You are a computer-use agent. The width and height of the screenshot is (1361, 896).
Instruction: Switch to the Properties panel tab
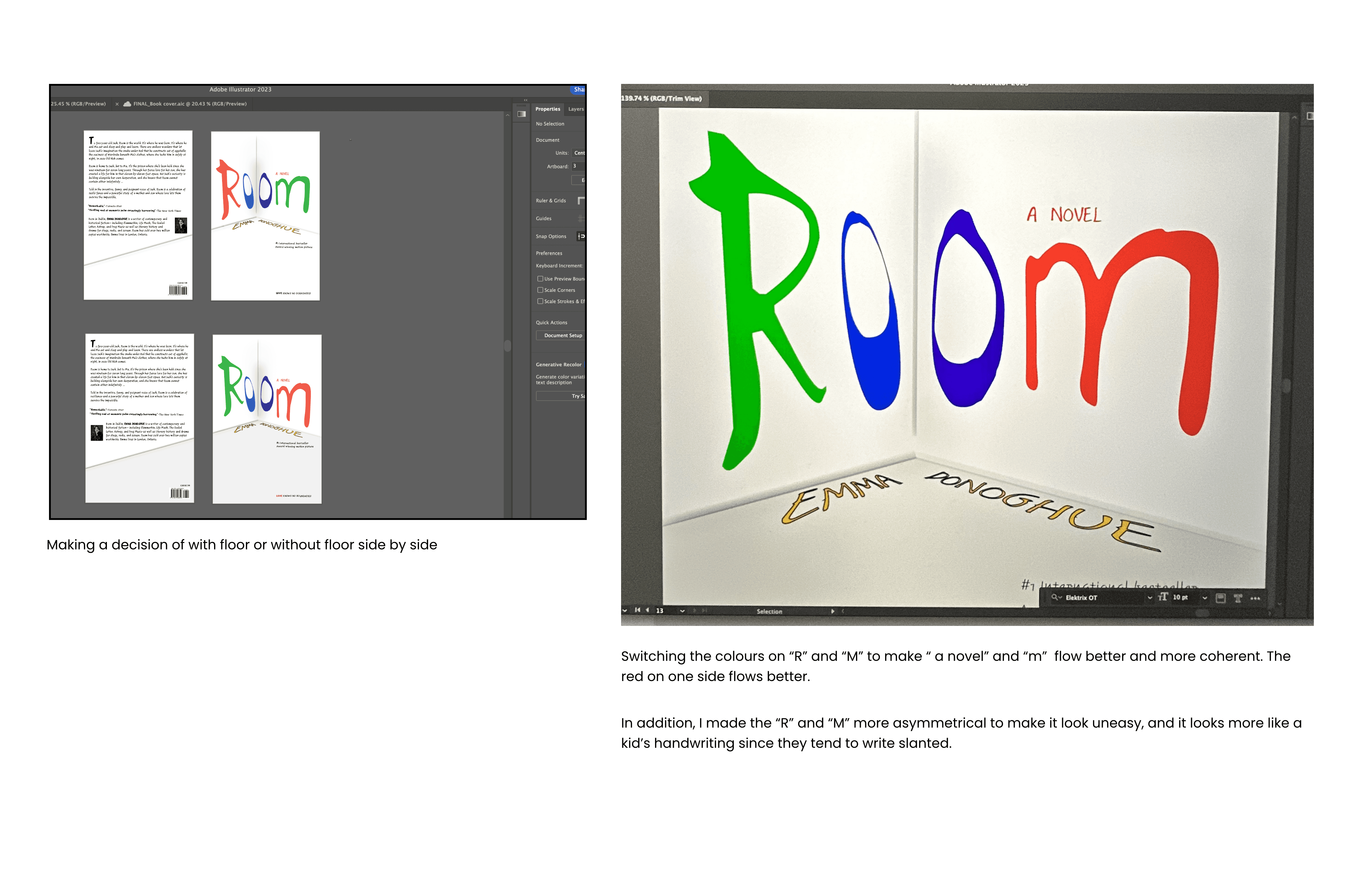coord(548,109)
